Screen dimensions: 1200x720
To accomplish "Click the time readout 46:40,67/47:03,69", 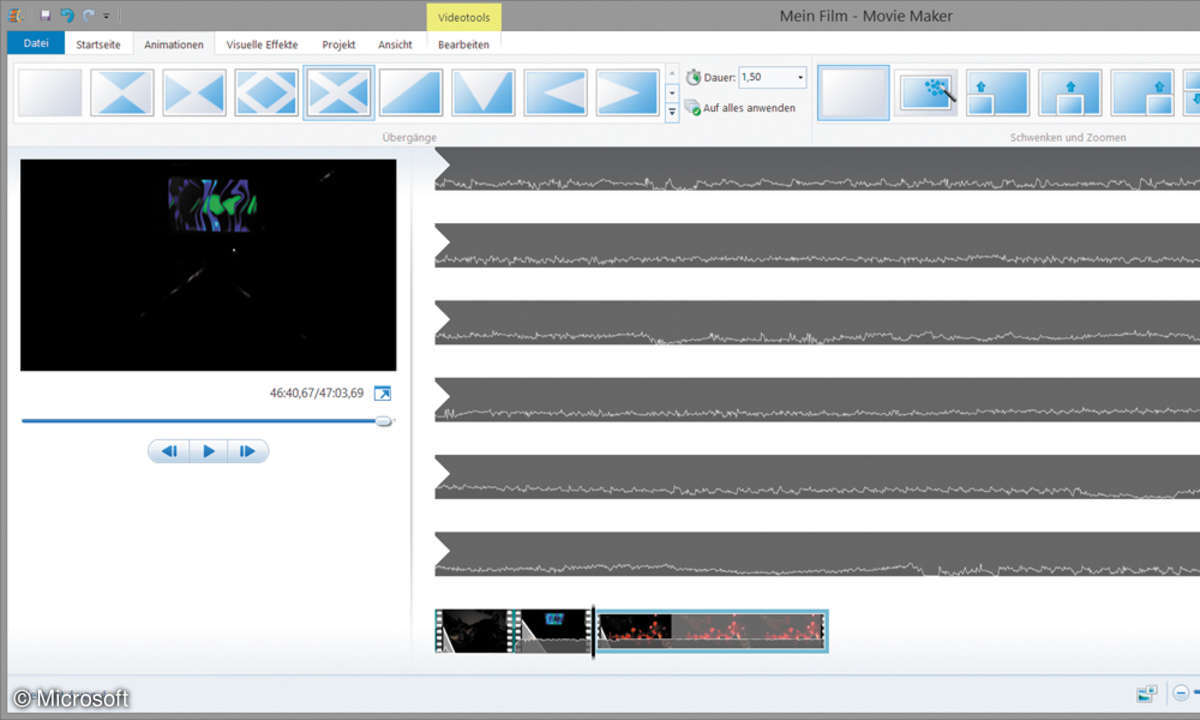I will [317, 394].
